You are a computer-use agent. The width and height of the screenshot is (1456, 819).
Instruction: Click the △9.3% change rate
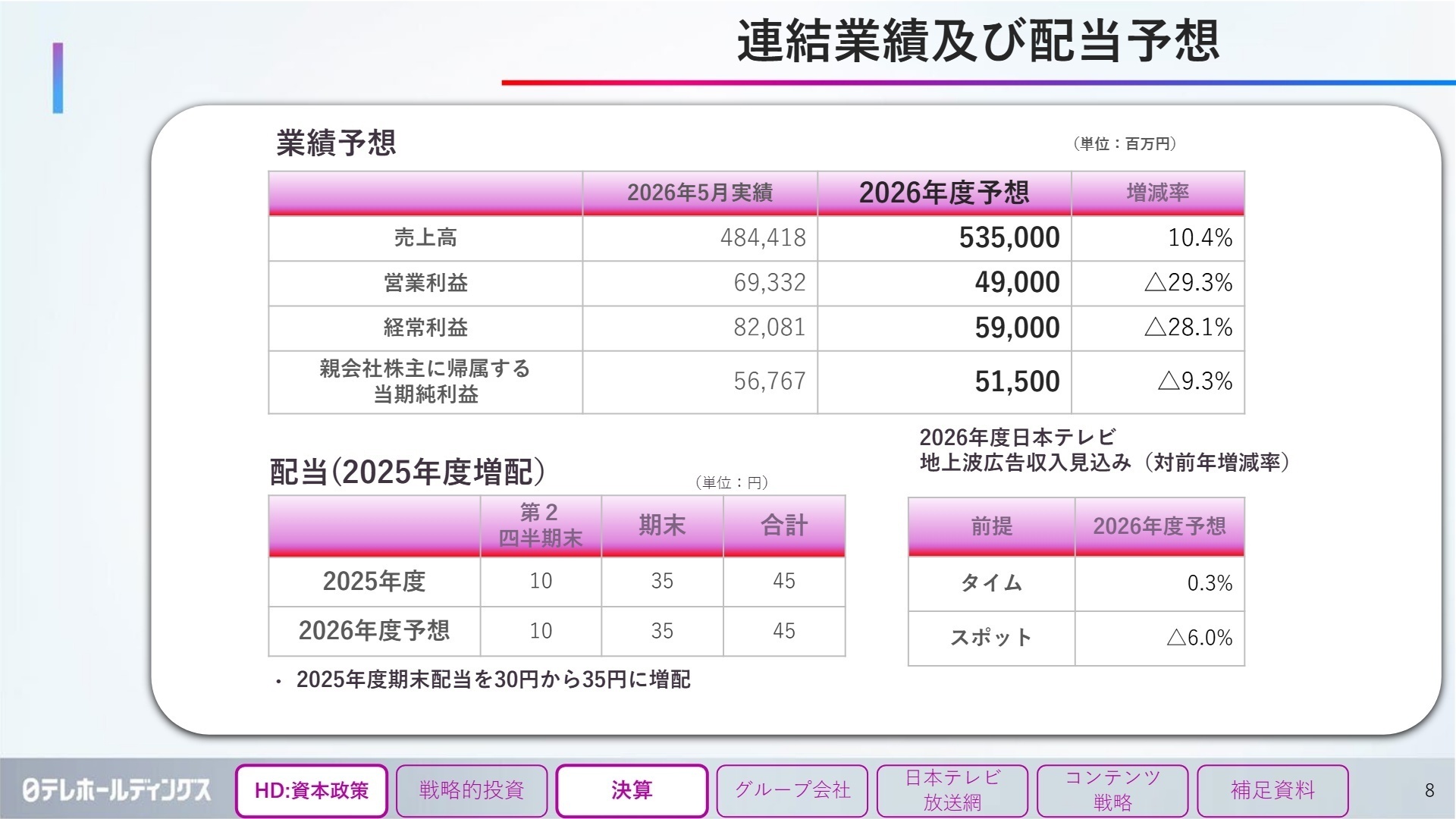pos(1195,381)
